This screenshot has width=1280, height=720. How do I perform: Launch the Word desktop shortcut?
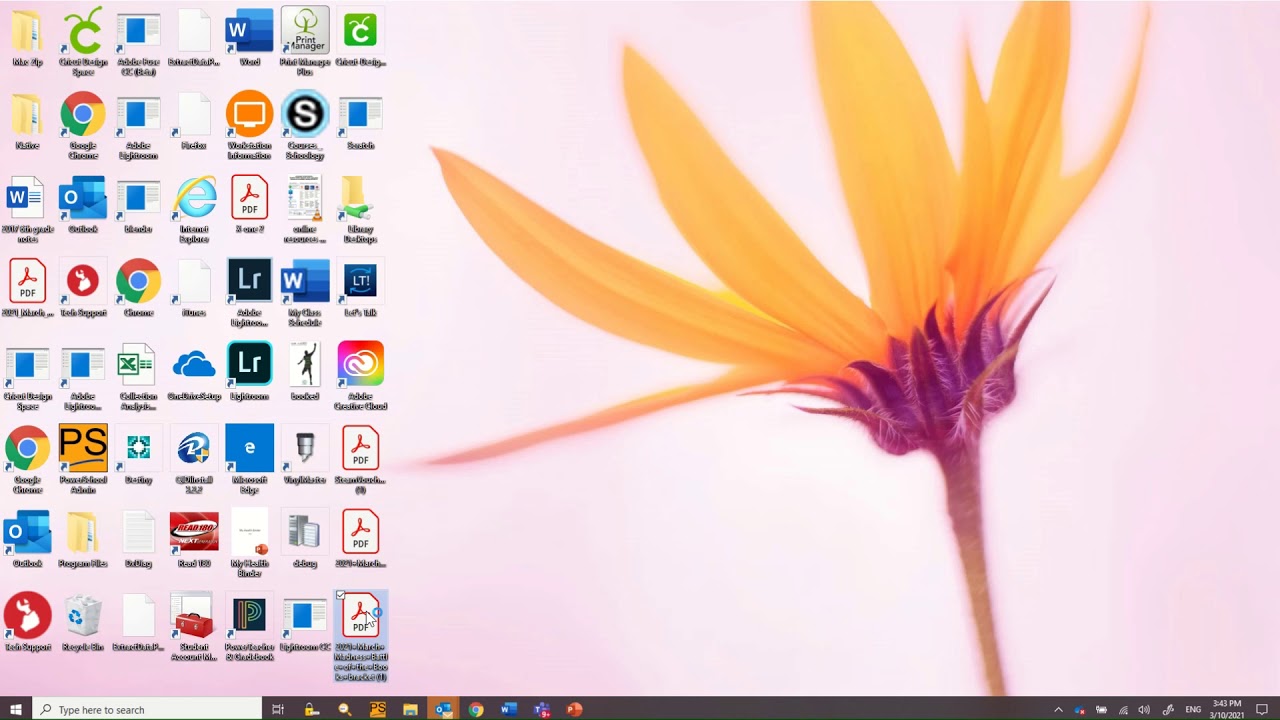tap(249, 39)
